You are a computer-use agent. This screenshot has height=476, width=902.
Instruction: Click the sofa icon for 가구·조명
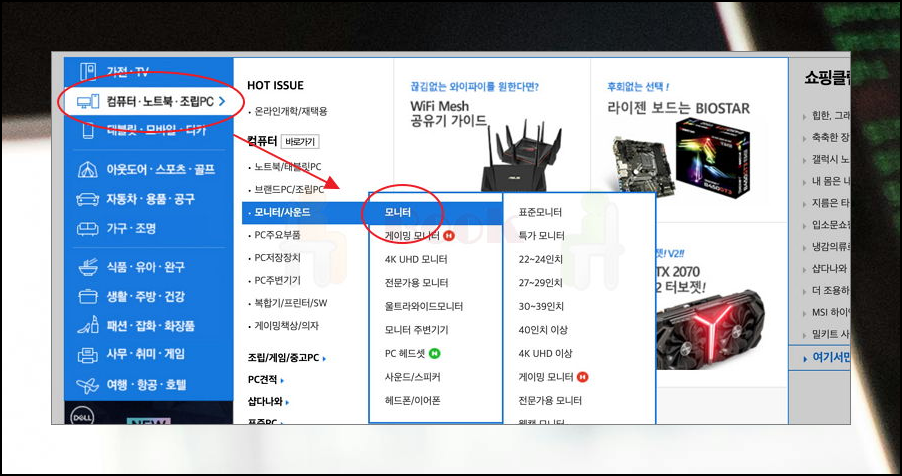pos(88,229)
